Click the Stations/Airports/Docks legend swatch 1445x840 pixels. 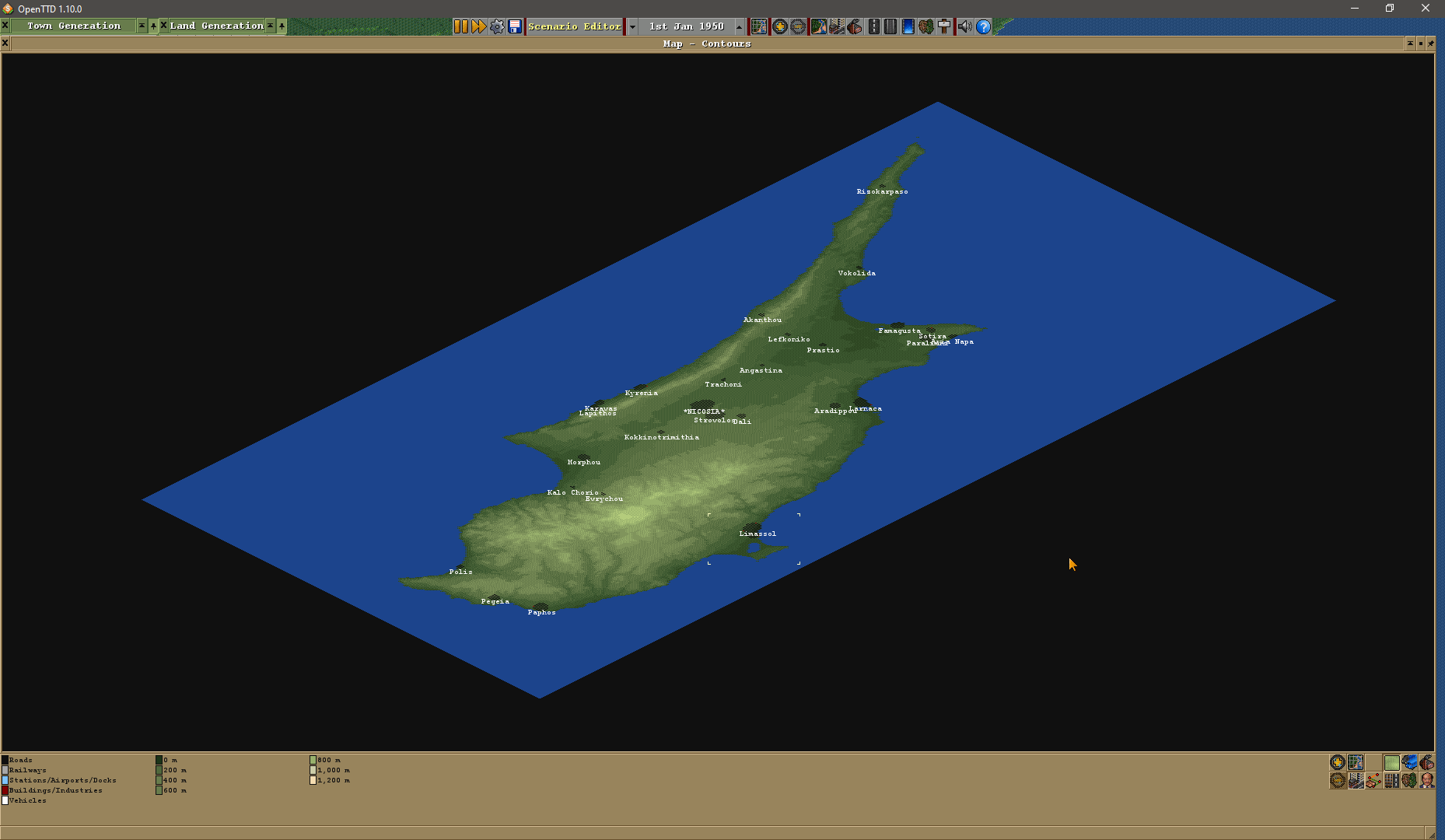pyautogui.click(x=5, y=780)
